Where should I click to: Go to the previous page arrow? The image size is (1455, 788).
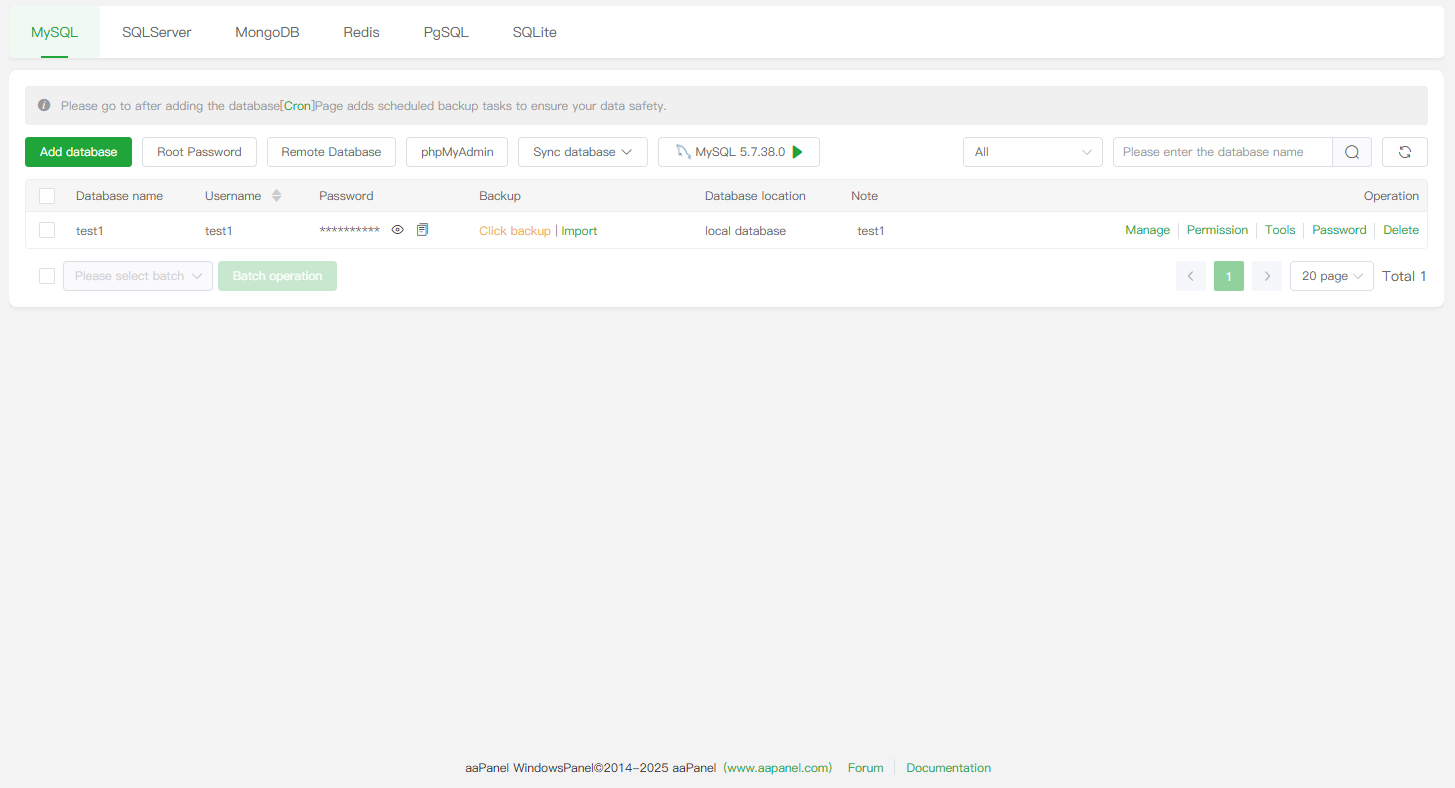(x=1190, y=276)
